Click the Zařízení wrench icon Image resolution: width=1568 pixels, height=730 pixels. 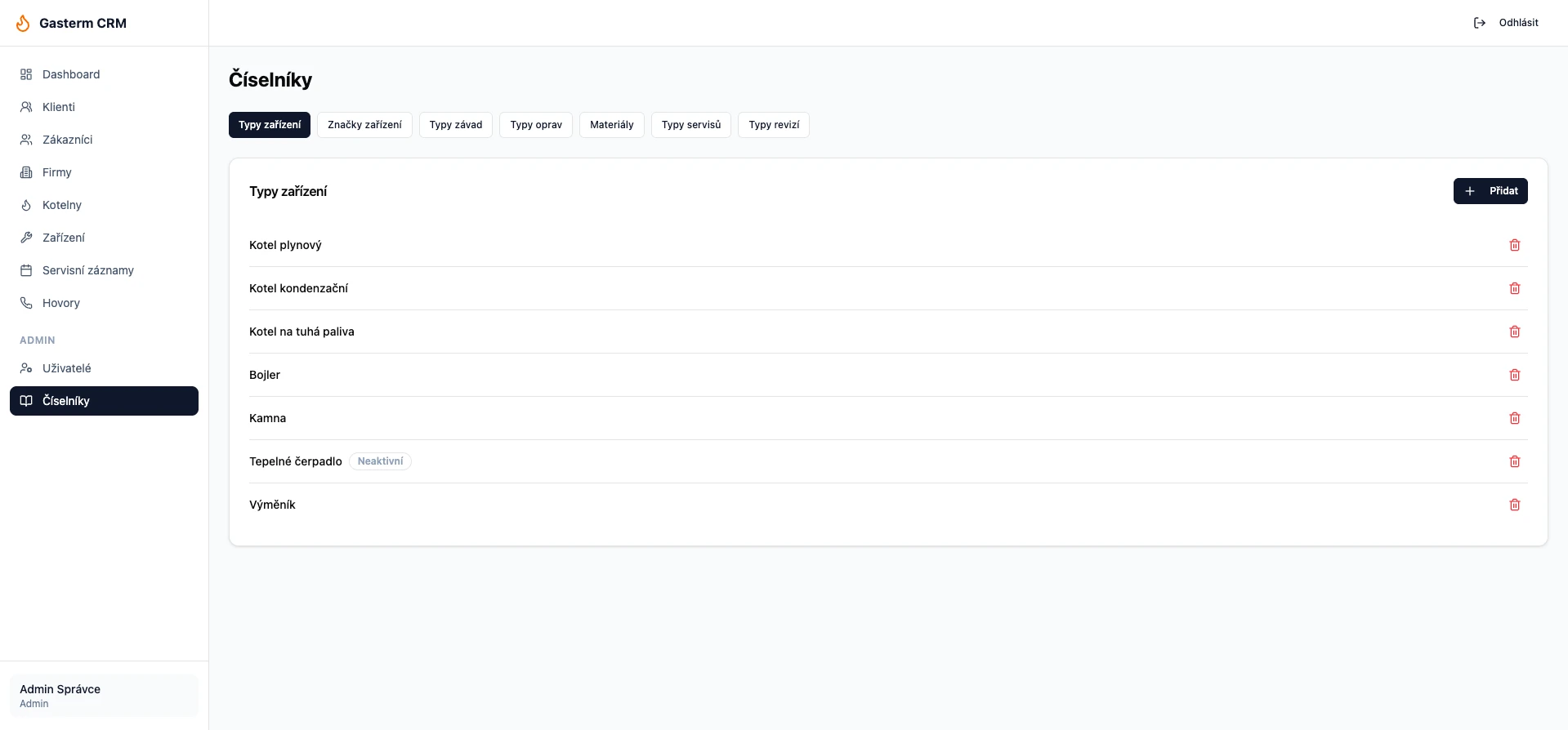[x=26, y=238]
